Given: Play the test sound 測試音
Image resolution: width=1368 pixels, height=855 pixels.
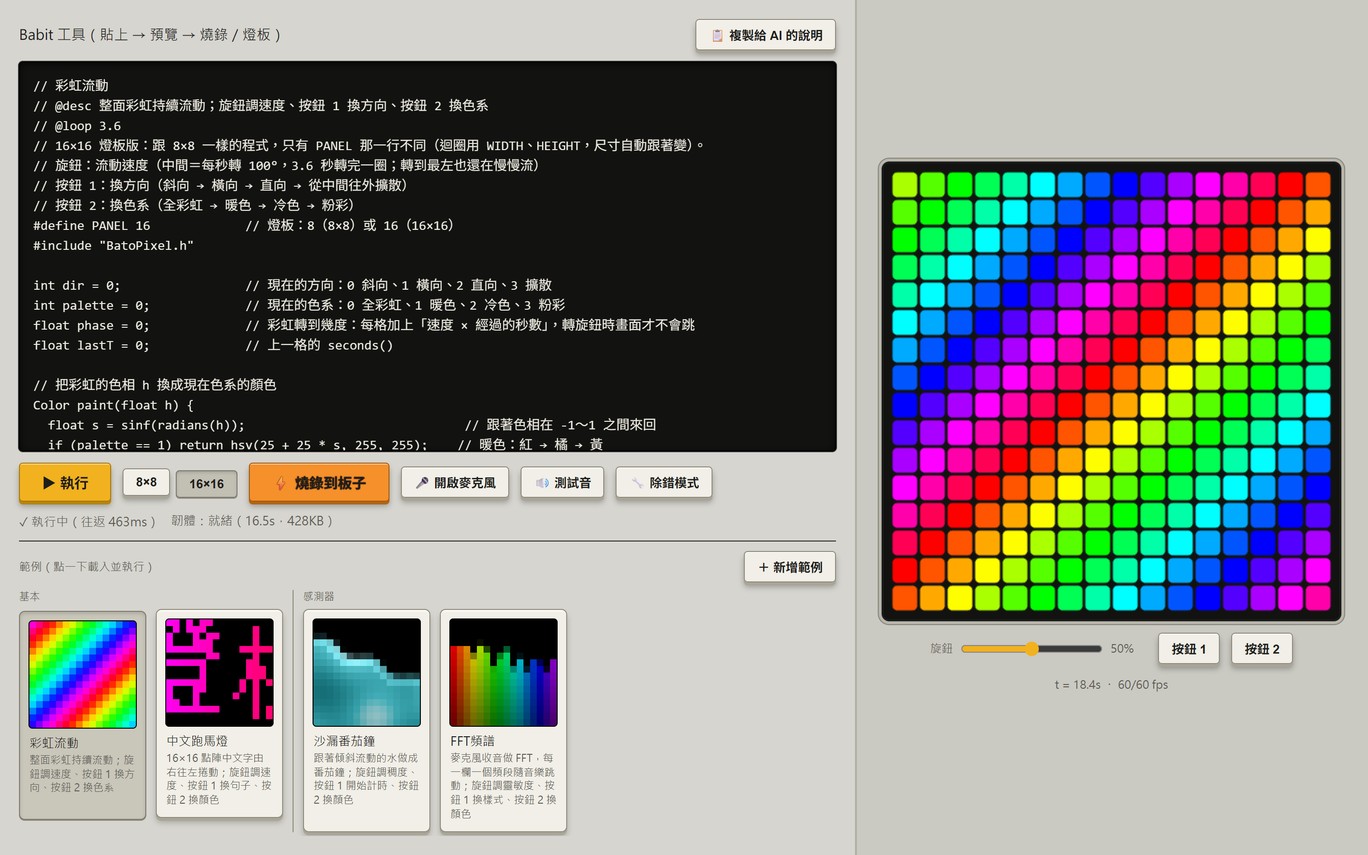Looking at the screenshot, I should [562, 483].
